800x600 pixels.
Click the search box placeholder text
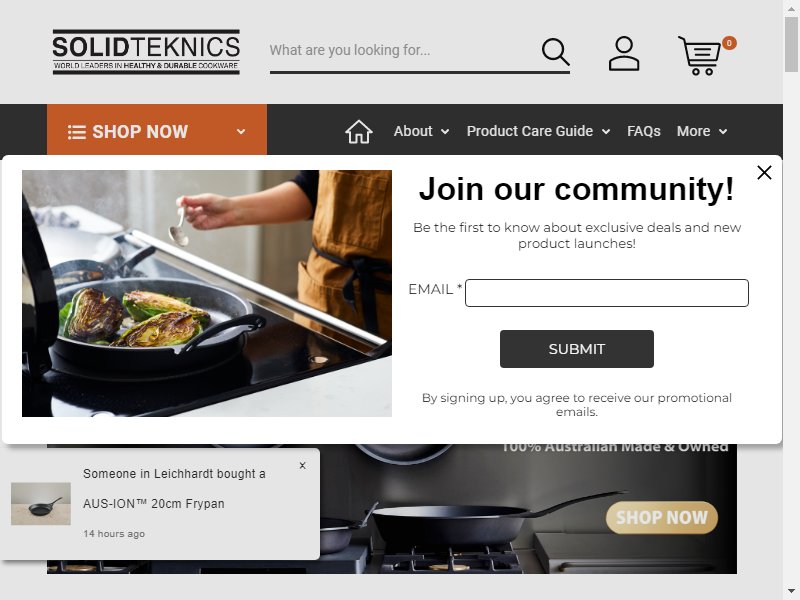349,50
